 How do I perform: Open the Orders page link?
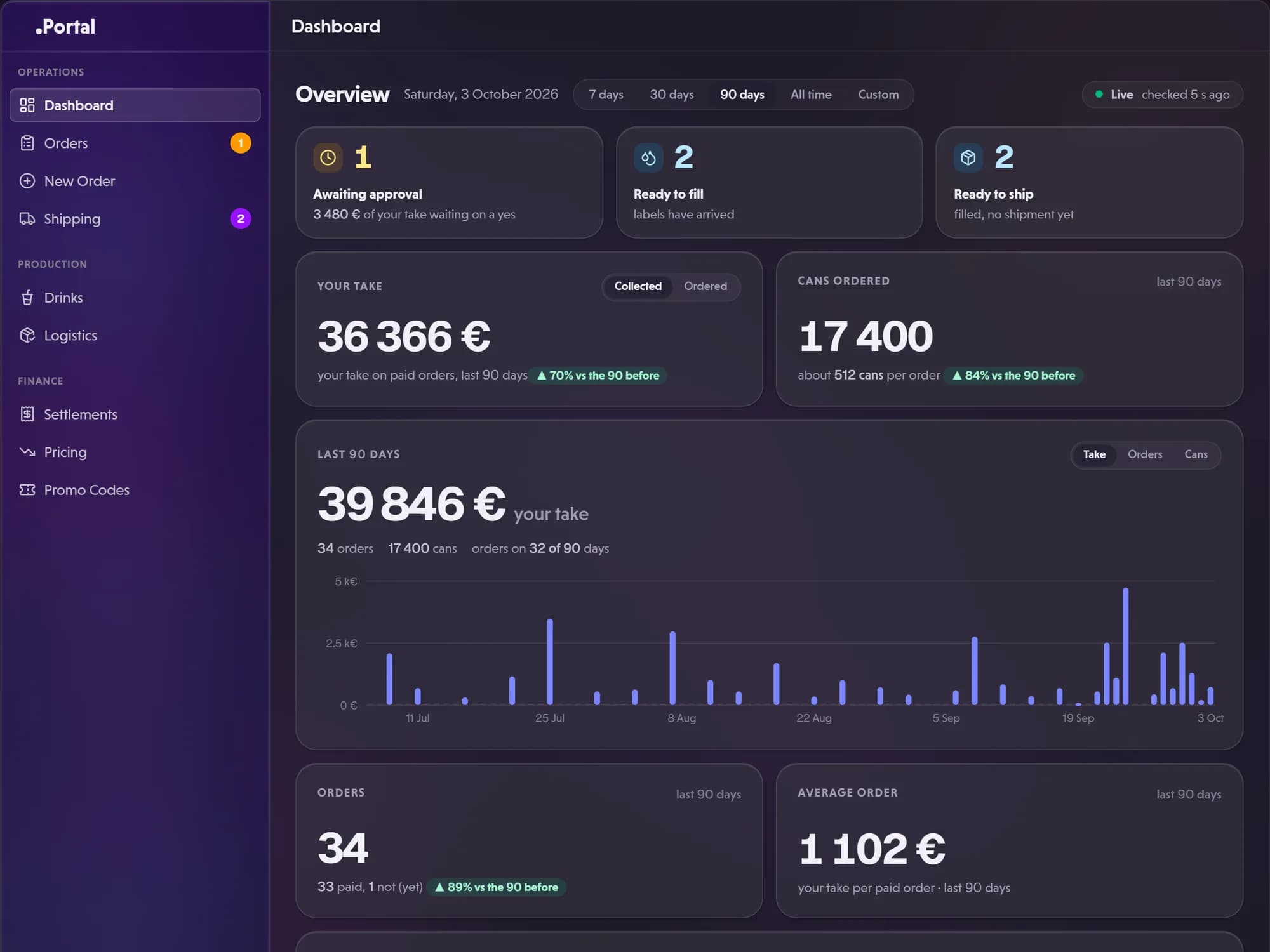click(135, 143)
